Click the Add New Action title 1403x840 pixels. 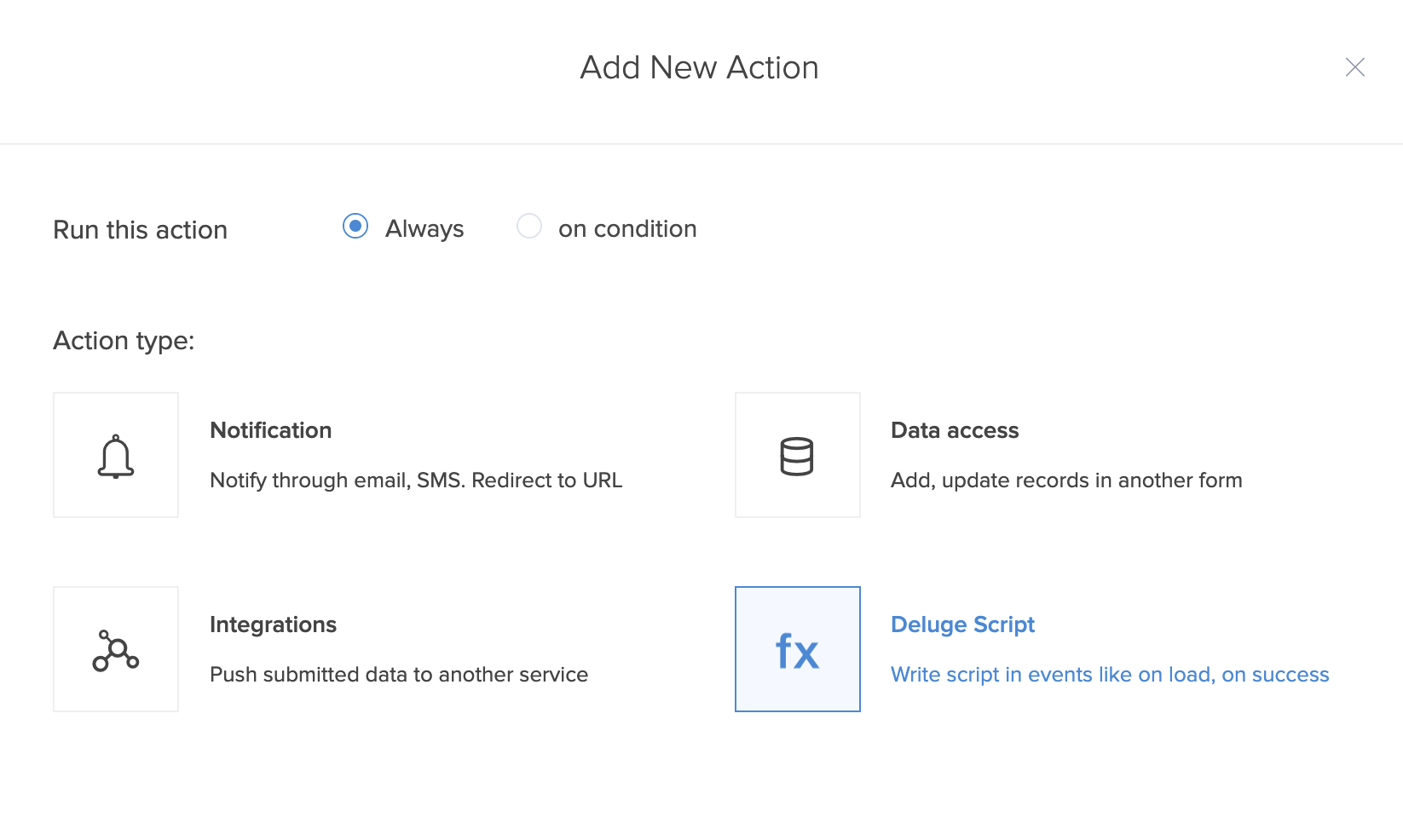click(x=699, y=67)
